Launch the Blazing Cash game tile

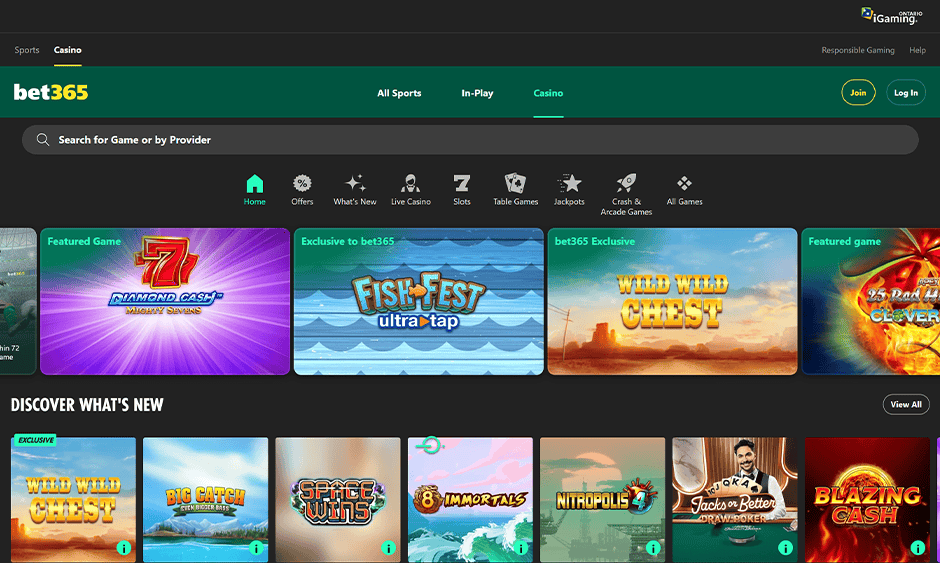click(x=867, y=499)
